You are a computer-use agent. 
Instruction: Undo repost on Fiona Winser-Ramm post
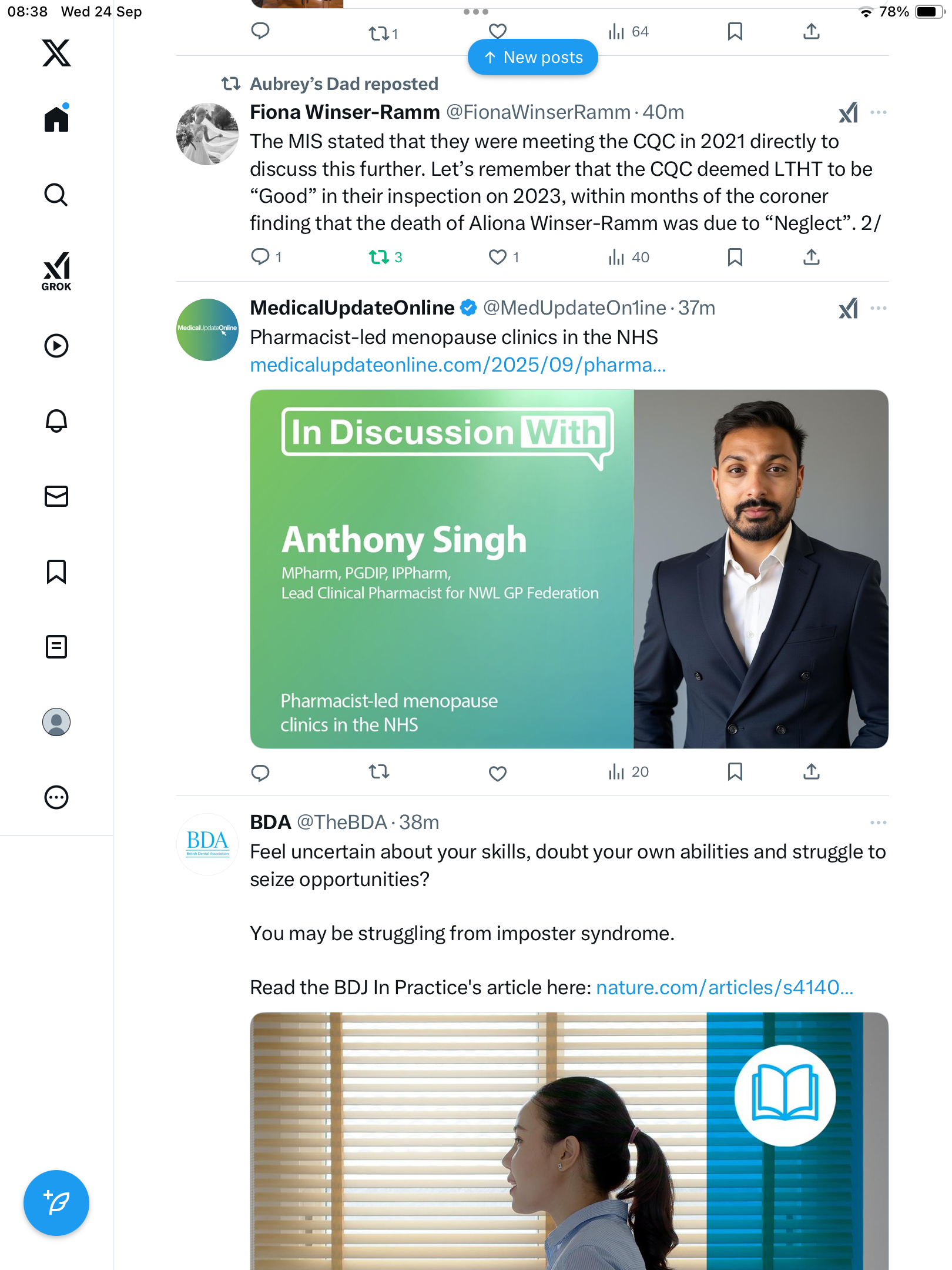click(x=379, y=257)
